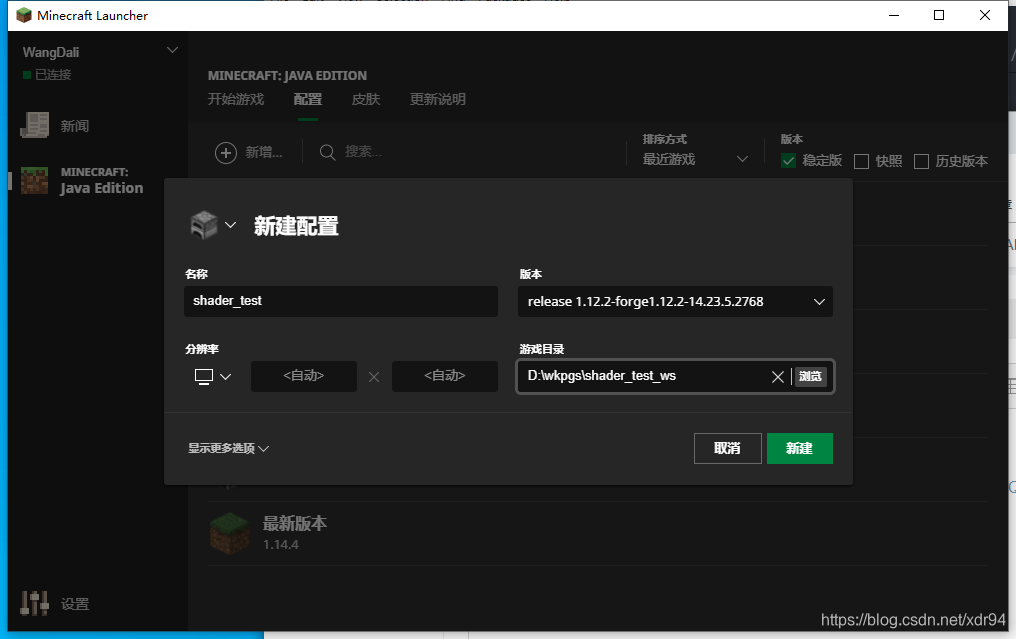Click Minecraft Launcher title bar app icon
Image resolution: width=1016 pixels, height=639 pixels.
point(24,15)
